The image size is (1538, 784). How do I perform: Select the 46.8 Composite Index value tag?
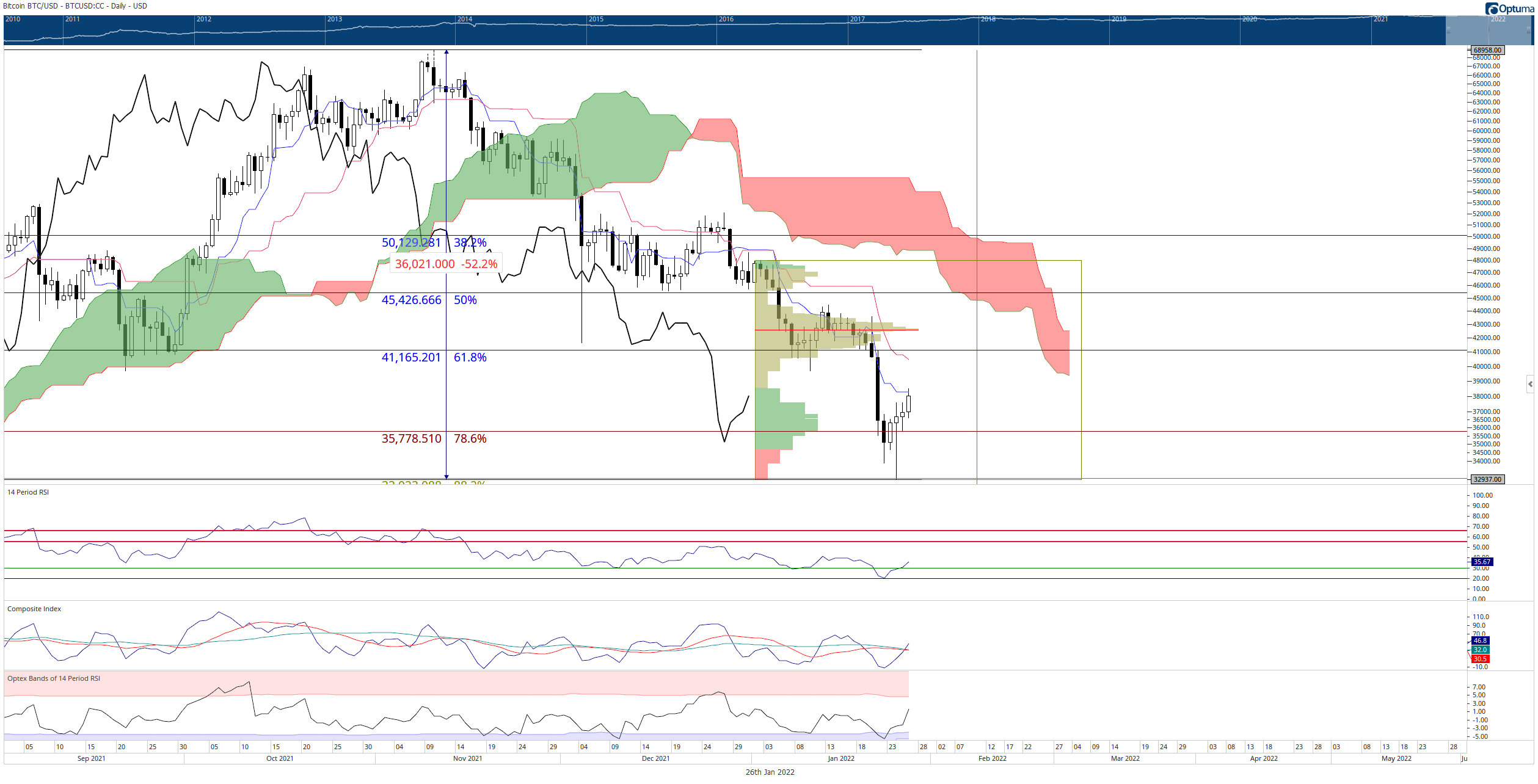(1481, 641)
